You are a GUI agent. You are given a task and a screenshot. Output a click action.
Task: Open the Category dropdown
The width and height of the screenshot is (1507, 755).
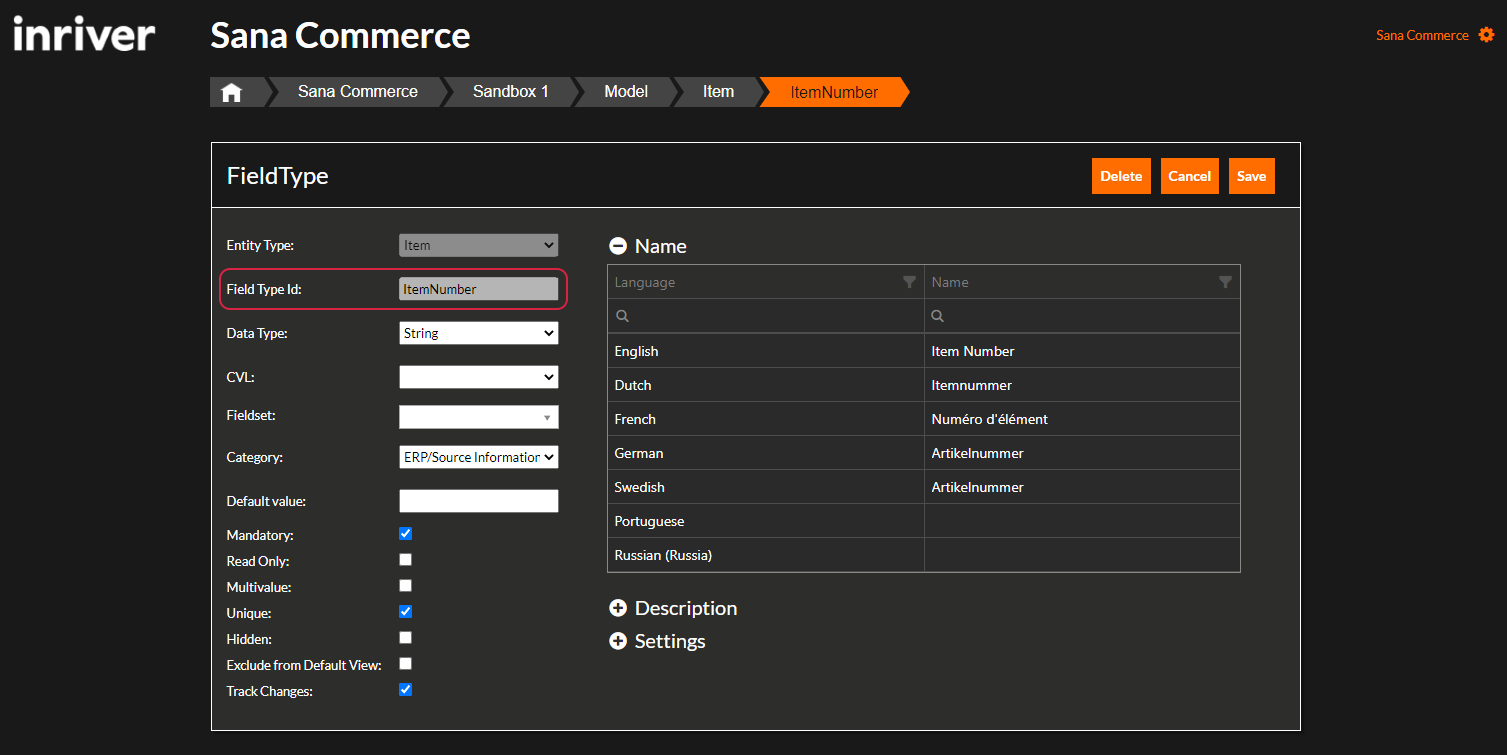478,457
